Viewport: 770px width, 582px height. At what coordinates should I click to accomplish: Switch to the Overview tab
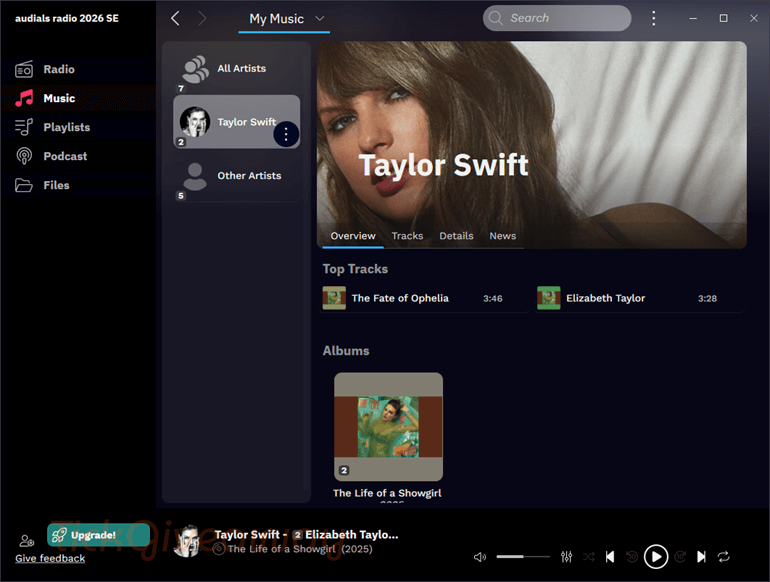tap(353, 236)
